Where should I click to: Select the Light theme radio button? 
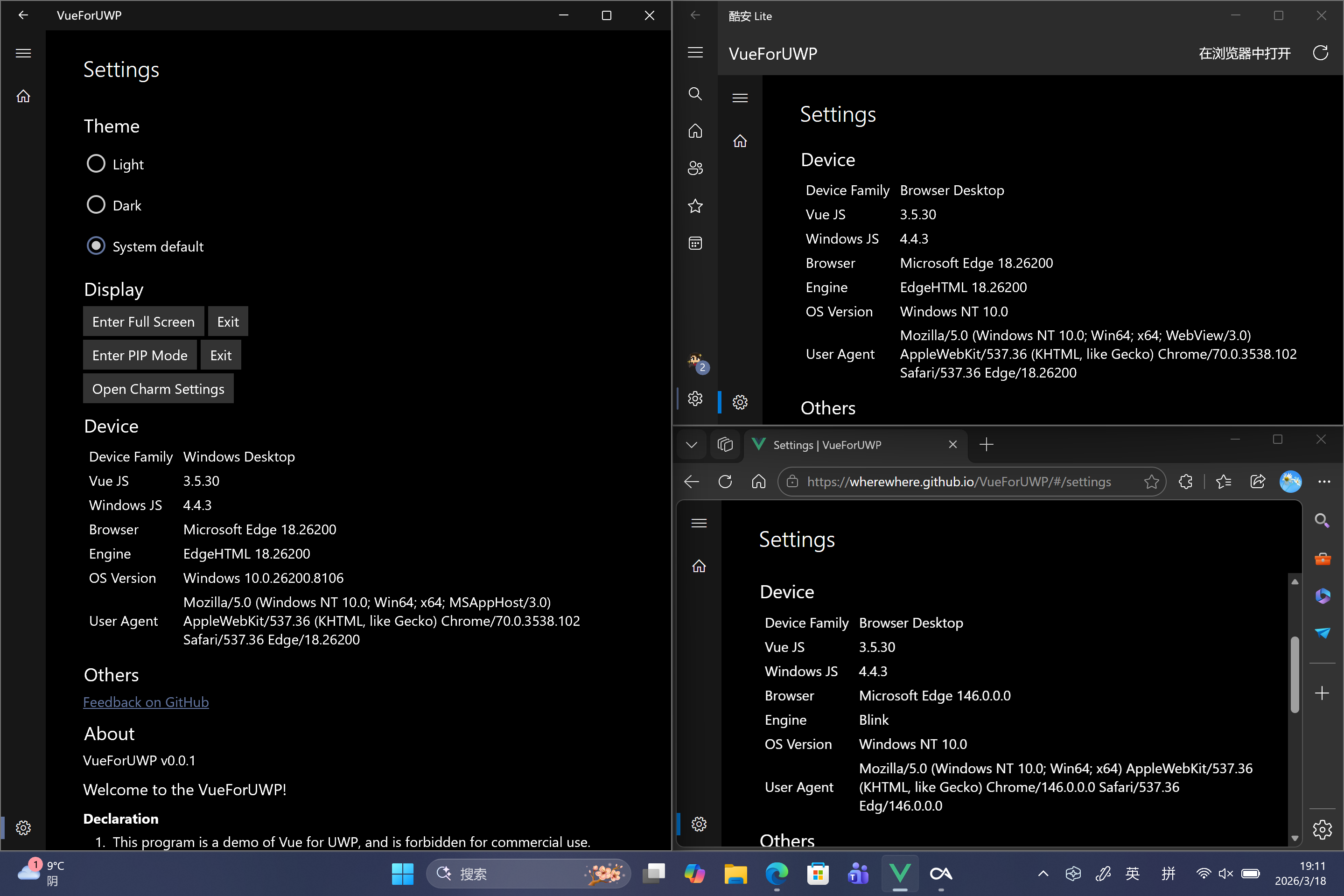(x=96, y=164)
